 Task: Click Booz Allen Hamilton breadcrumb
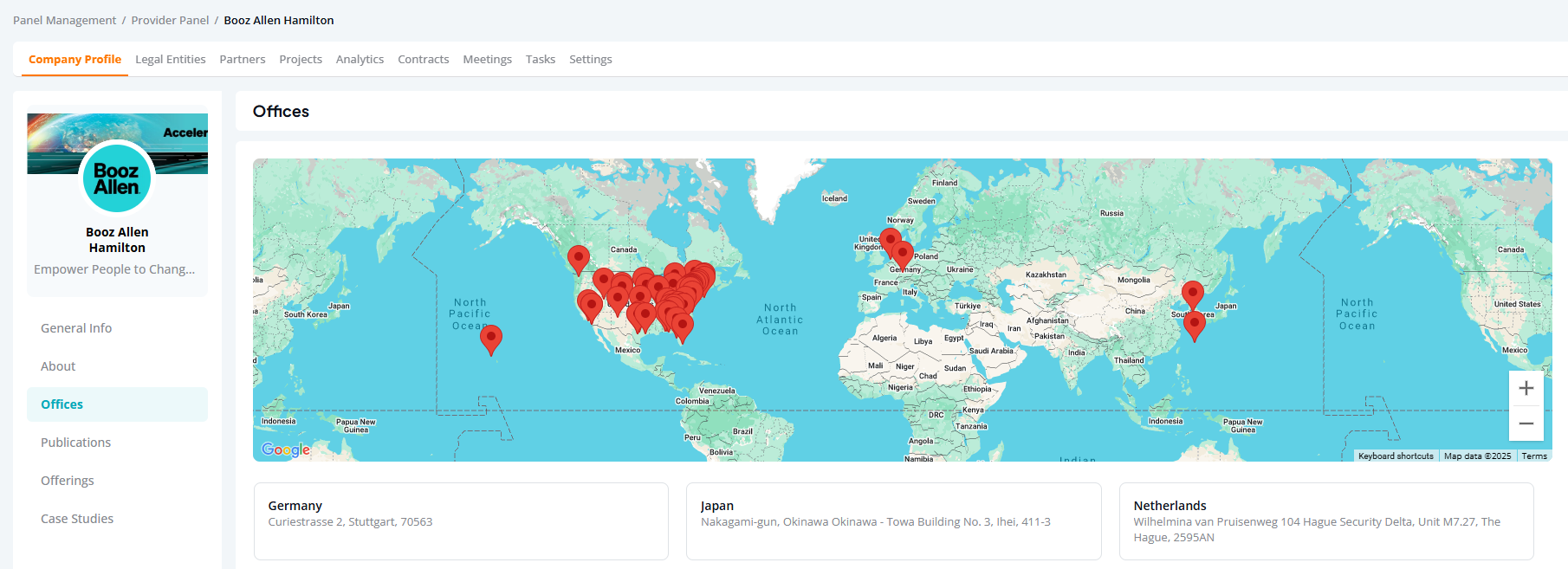click(279, 20)
